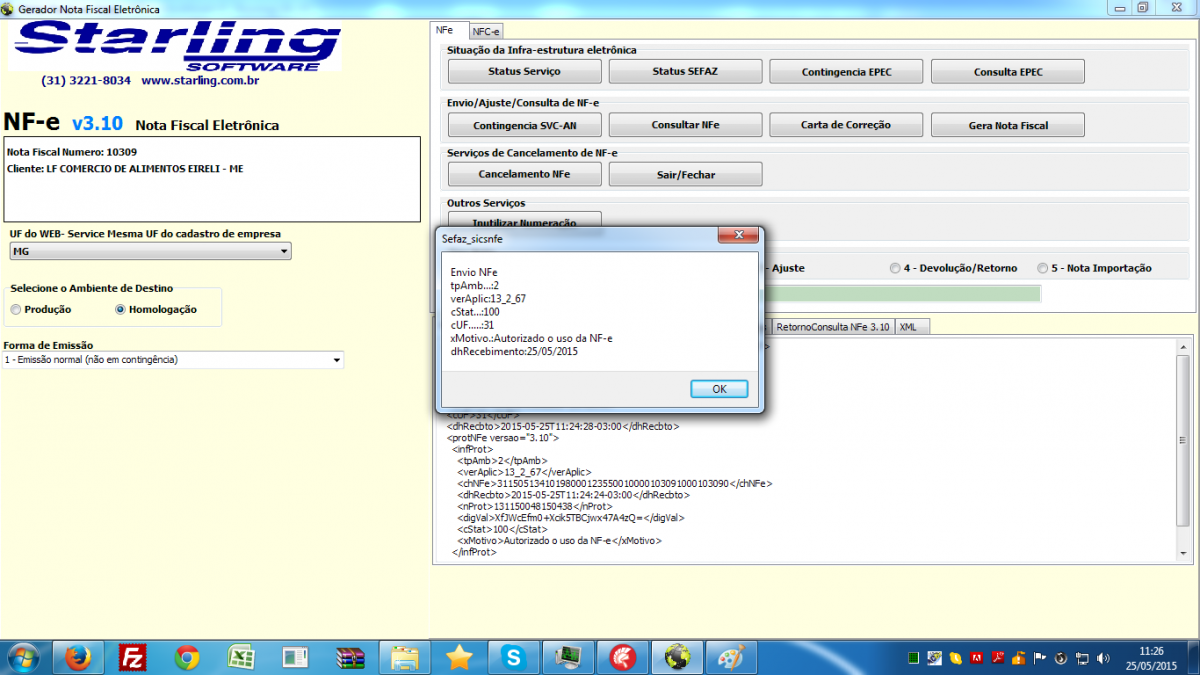
Task: Click the globe application taskbar icon
Action: coord(678,657)
